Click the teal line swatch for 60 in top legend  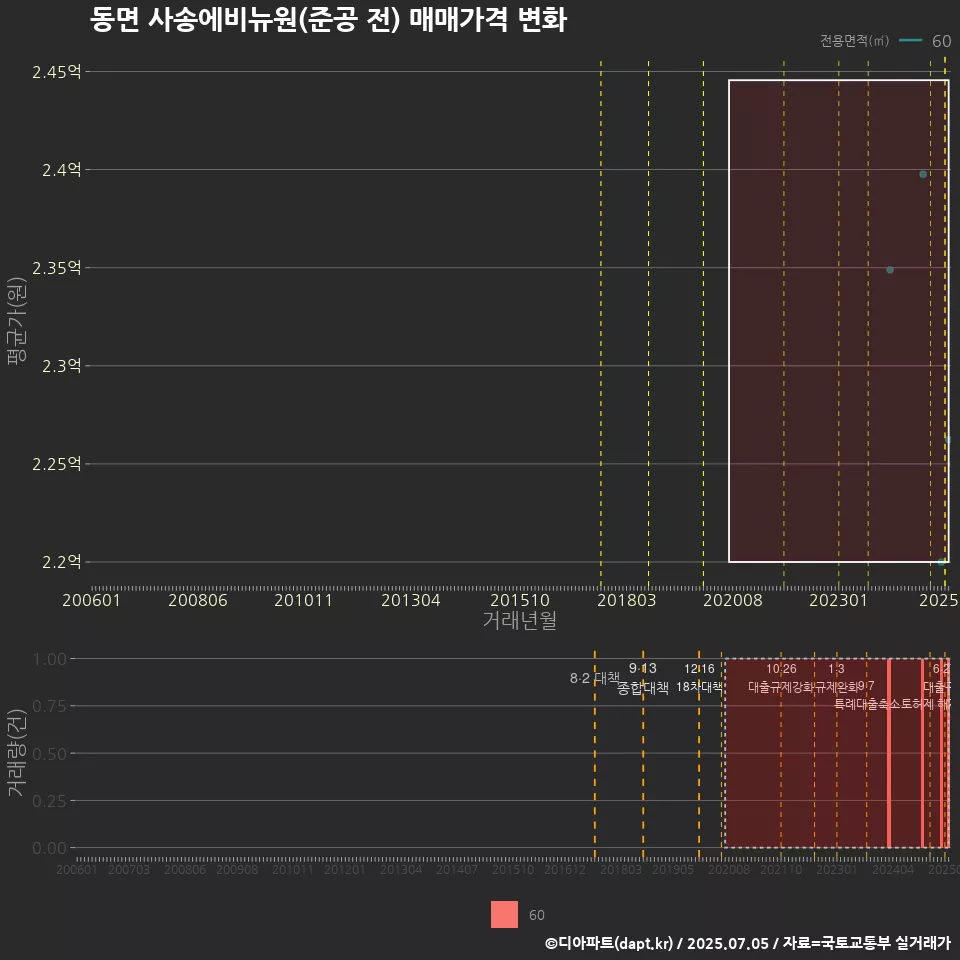(910, 40)
